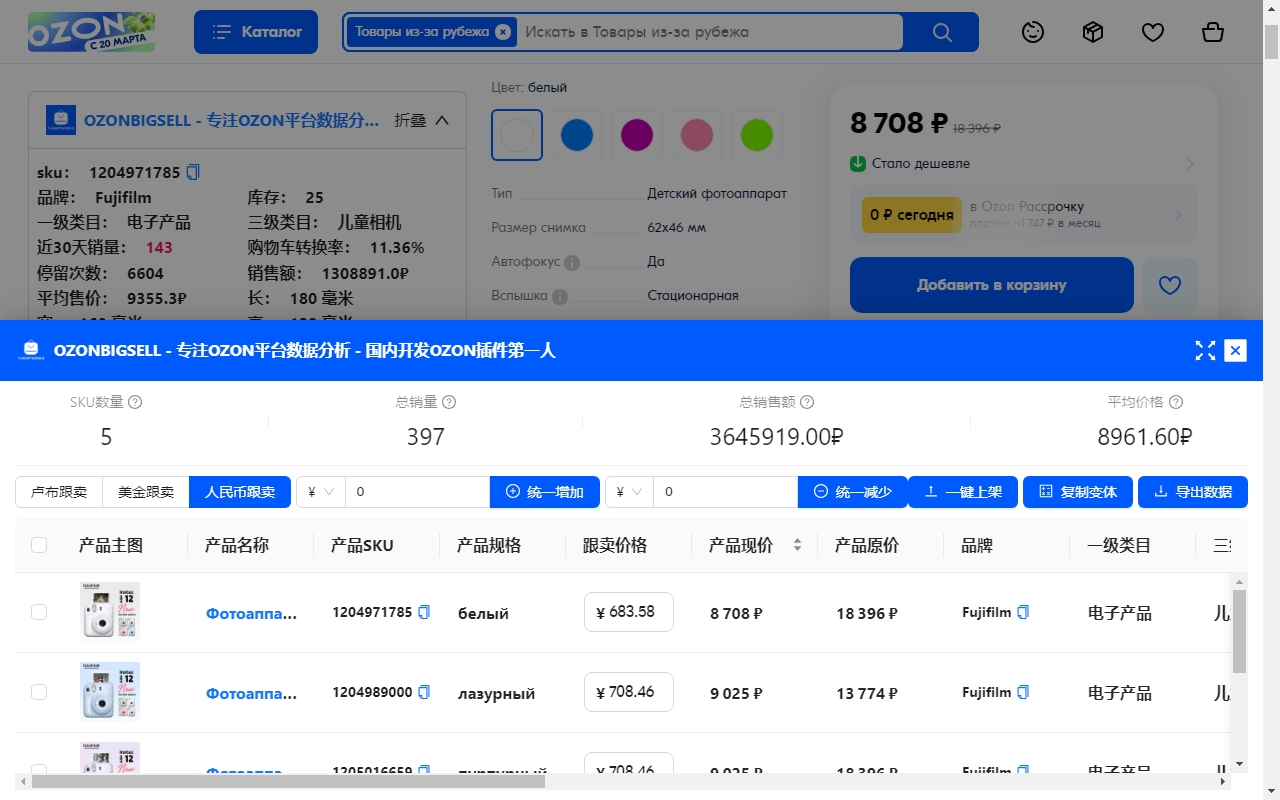Focus the decrease amount input field
Viewport: 1280px width, 800px height.
(726, 492)
